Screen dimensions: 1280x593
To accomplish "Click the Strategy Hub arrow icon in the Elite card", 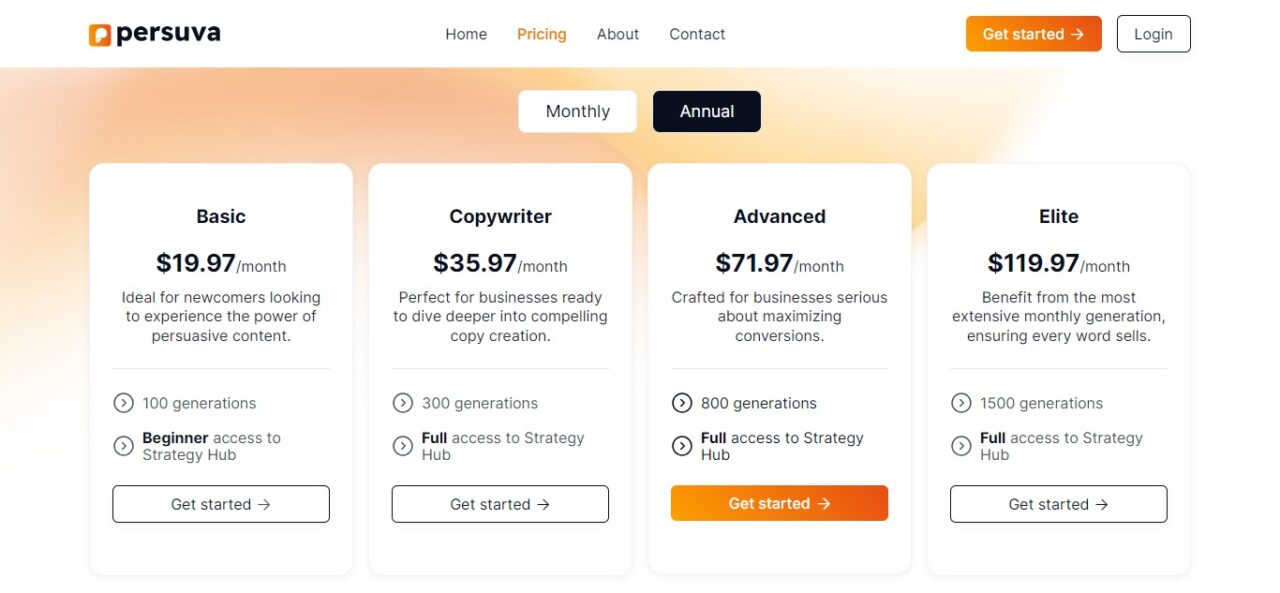I will coord(961,446).
